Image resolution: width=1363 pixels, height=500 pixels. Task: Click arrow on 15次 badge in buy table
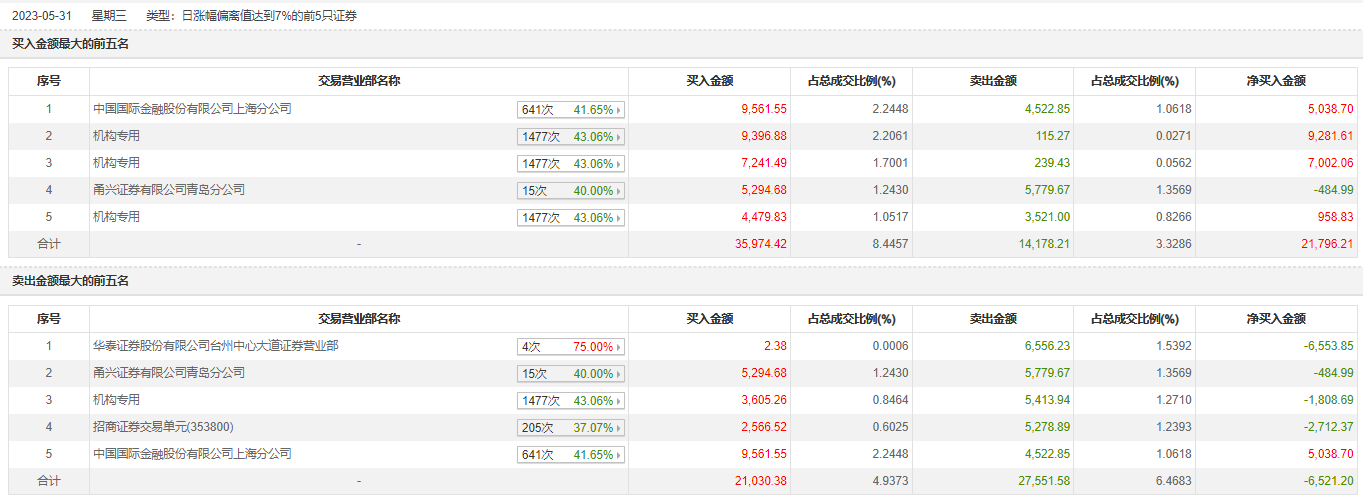pos(619,191)
